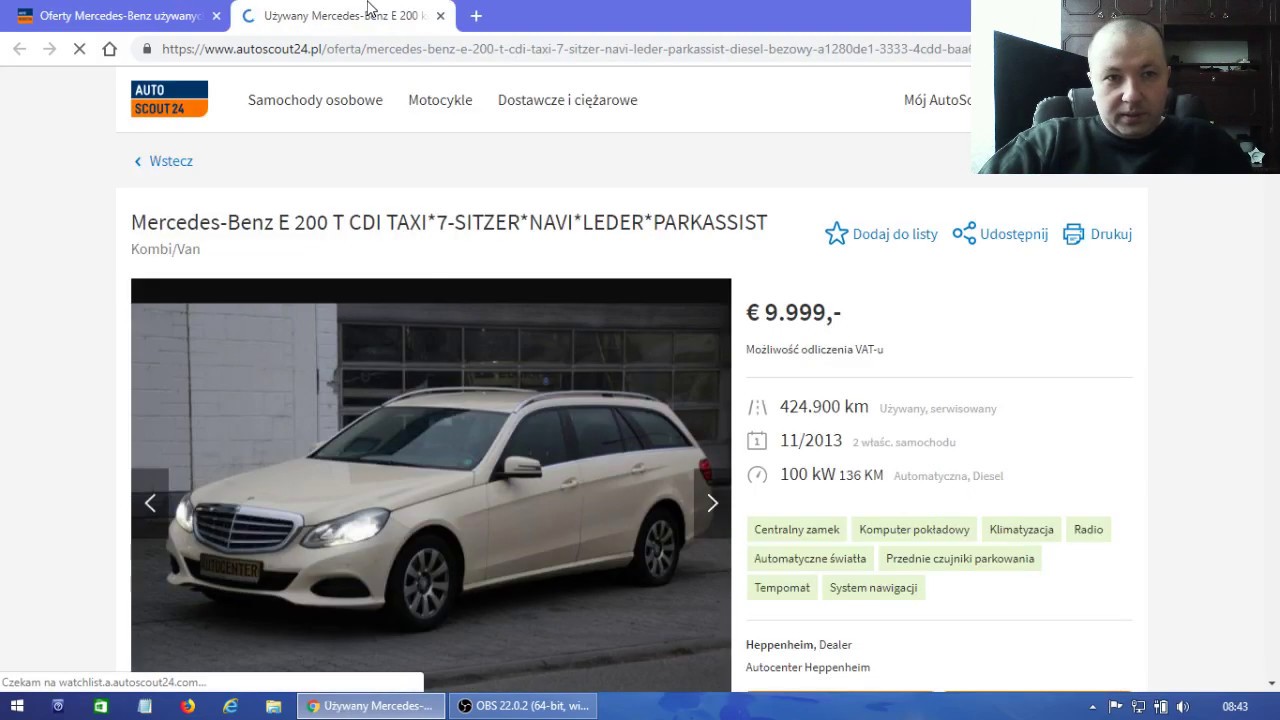Open the Samochody osobowe menu
Image resolution: width=1280 pixels, height=720 pixels.
(315, 100)
